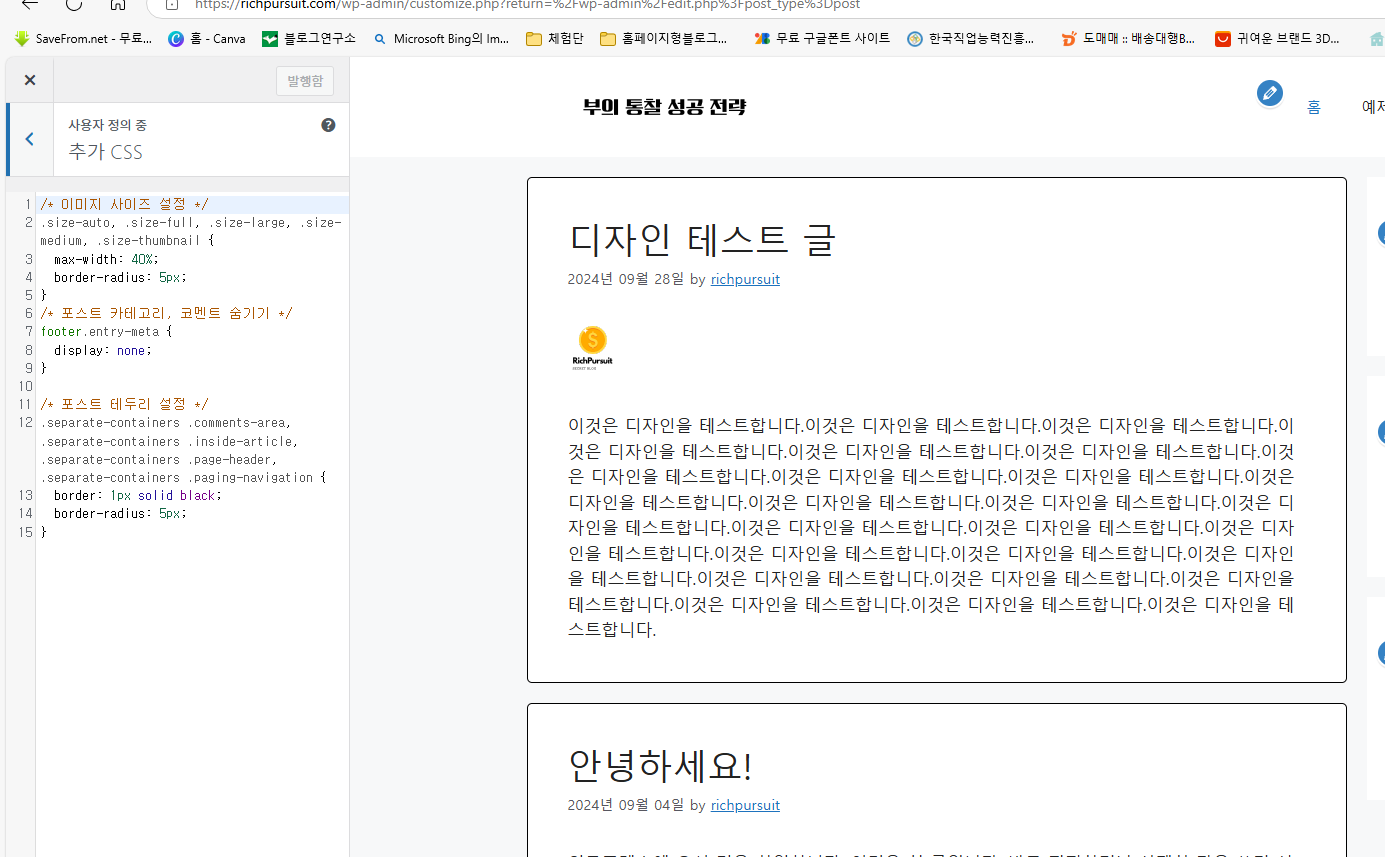Select the 홈 menu item in the preview
This screenshot has width=1385, height=857.
(x=1314, y=107)
